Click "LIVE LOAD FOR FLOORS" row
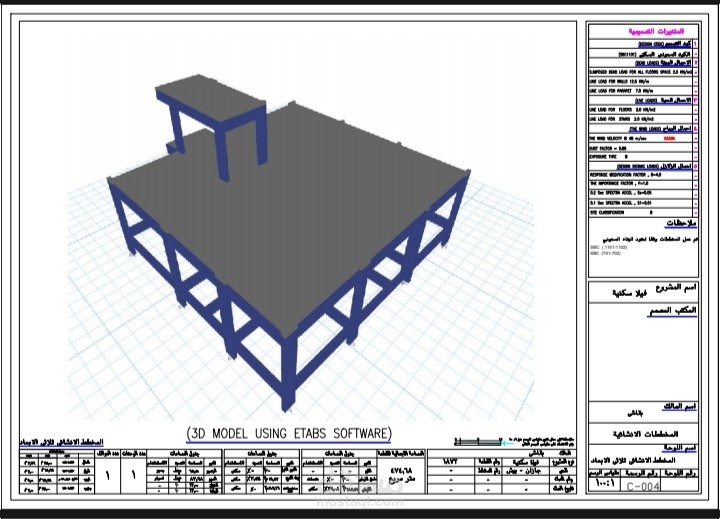Screen dimensions: 720x519 pos(641,110)
